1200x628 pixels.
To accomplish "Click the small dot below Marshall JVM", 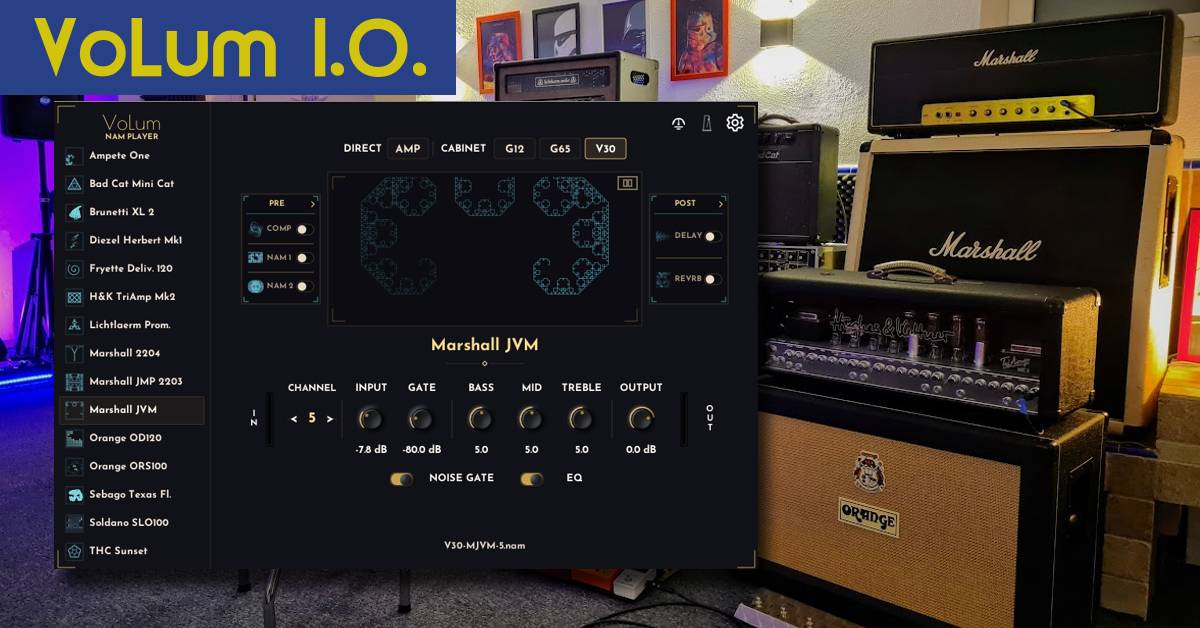I will (x=484, y=363).
